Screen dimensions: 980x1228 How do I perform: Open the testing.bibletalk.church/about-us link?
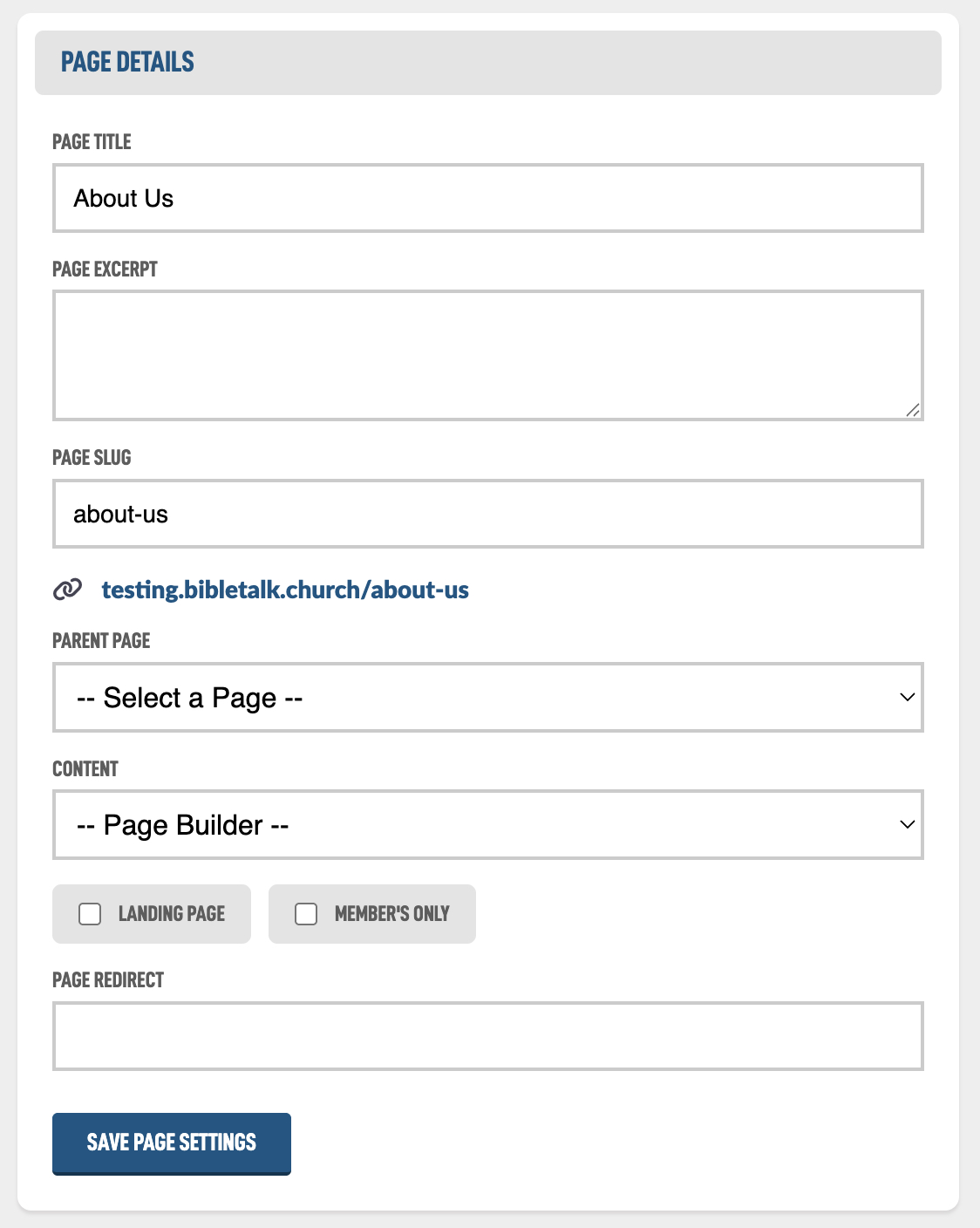pyautogui.click(x=285, y=590)
